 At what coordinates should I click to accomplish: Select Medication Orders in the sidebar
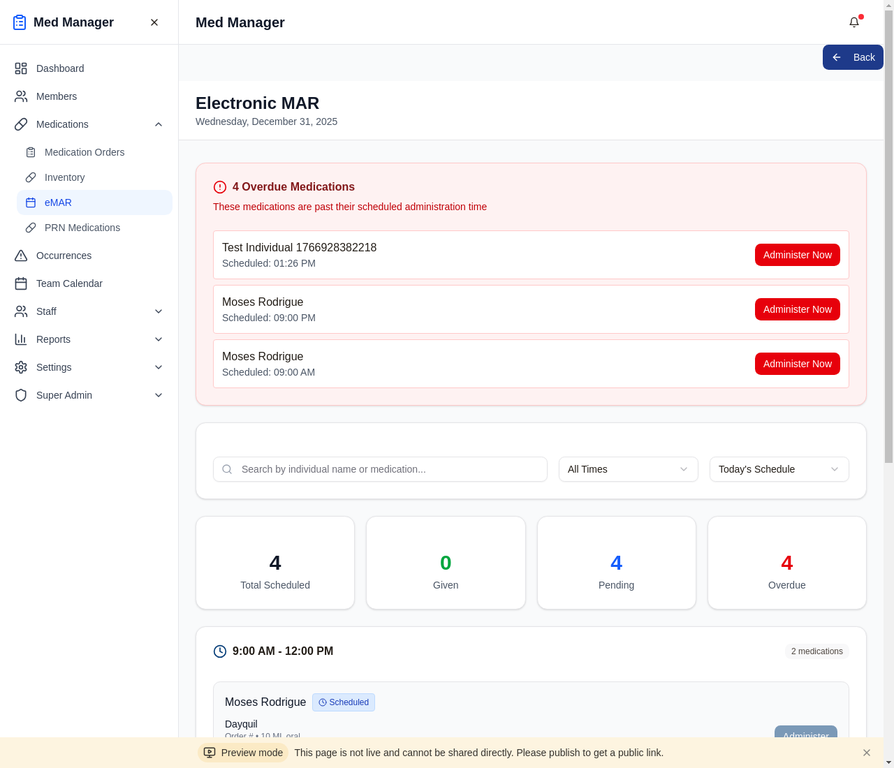click(x=84, y=152)
